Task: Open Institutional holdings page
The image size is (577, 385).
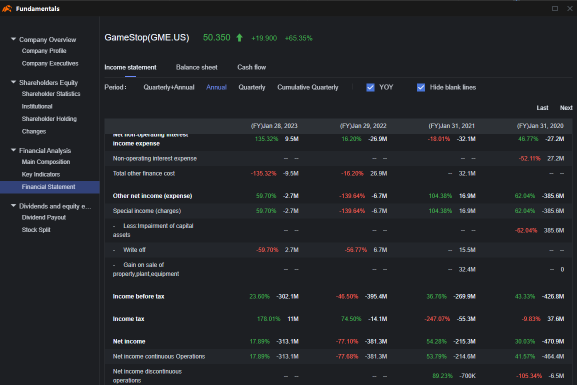Action: point(37,106)
